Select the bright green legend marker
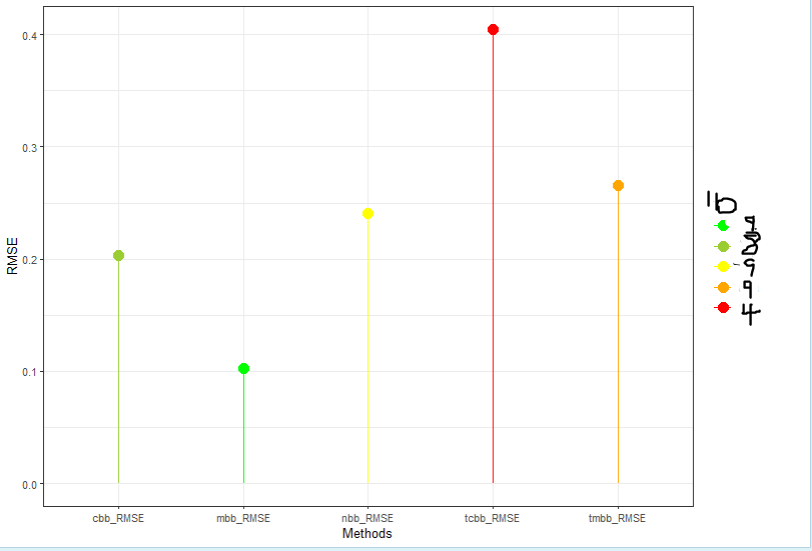 [722, 226]
